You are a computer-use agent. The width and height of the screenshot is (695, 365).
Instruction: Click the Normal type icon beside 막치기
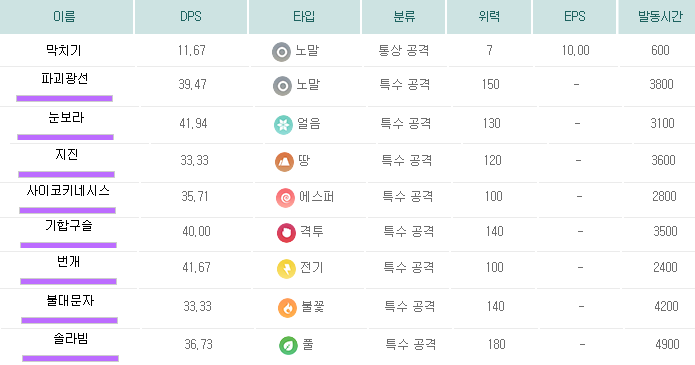click(281, 52)
